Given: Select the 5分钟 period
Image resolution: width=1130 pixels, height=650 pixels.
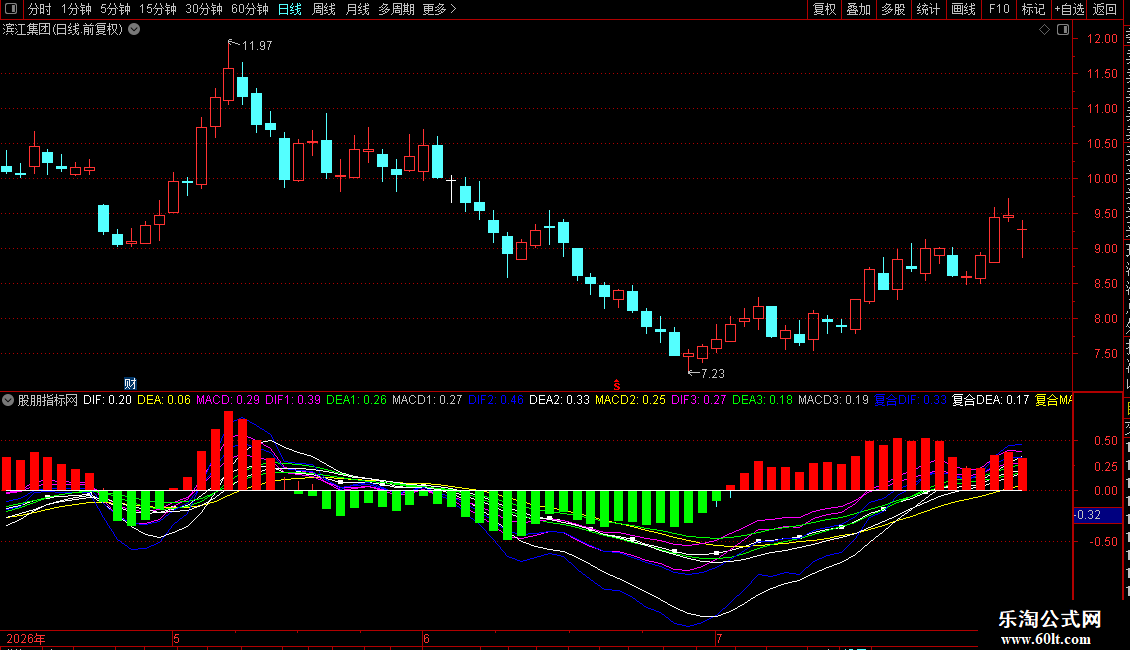Looking at the screenshot, I should coord(115,9).
